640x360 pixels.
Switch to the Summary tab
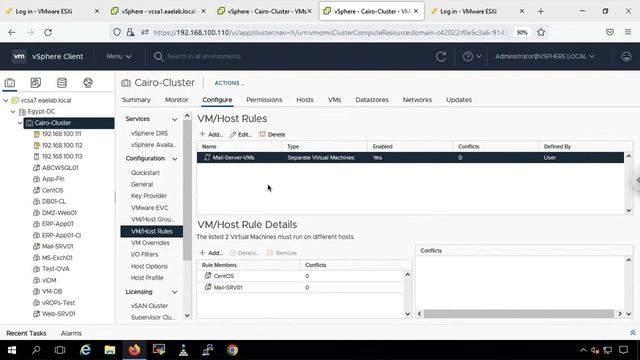136,100
